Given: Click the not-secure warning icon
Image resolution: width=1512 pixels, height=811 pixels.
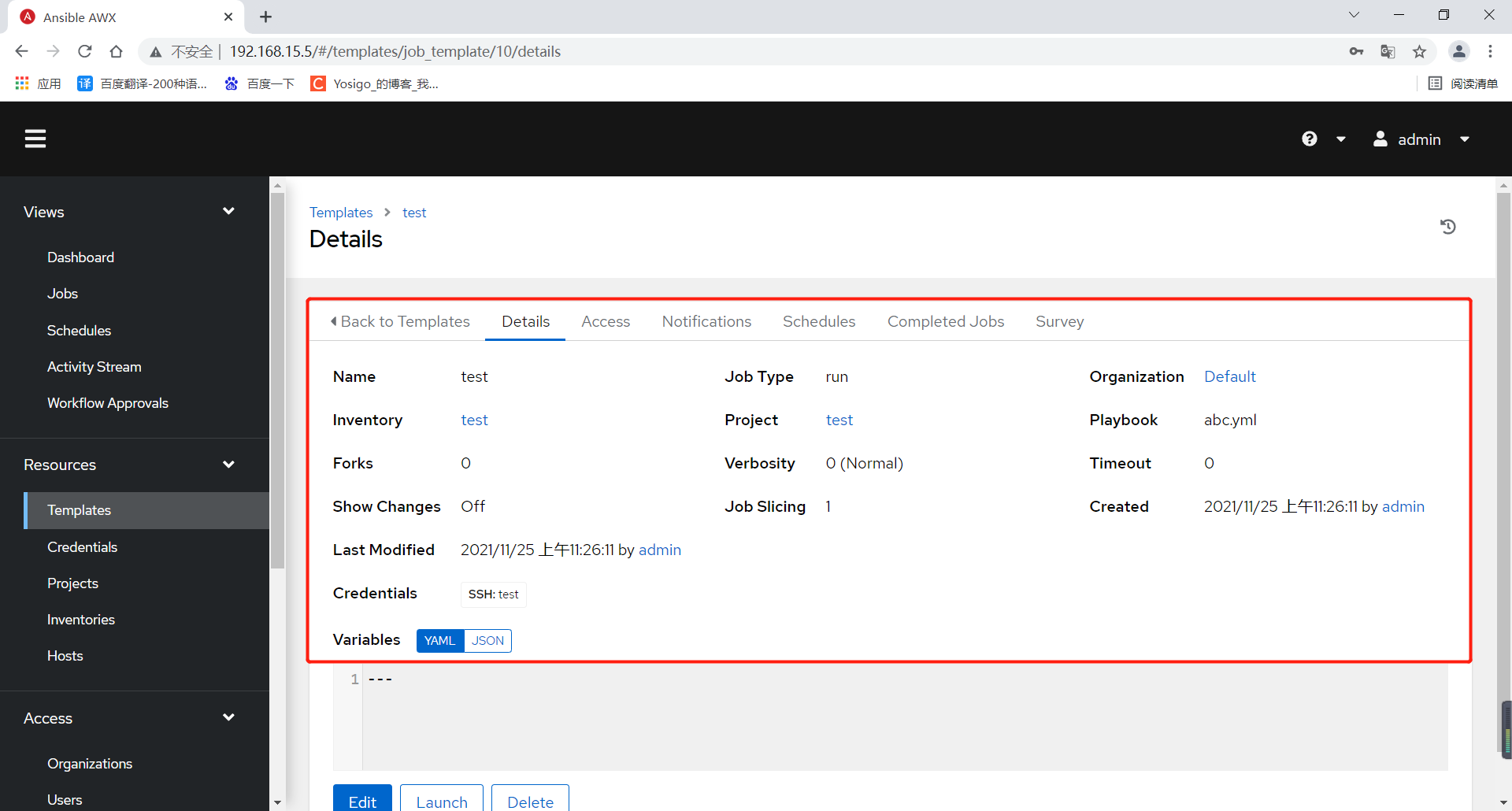Looking at the screenshot, I should 156,52.
